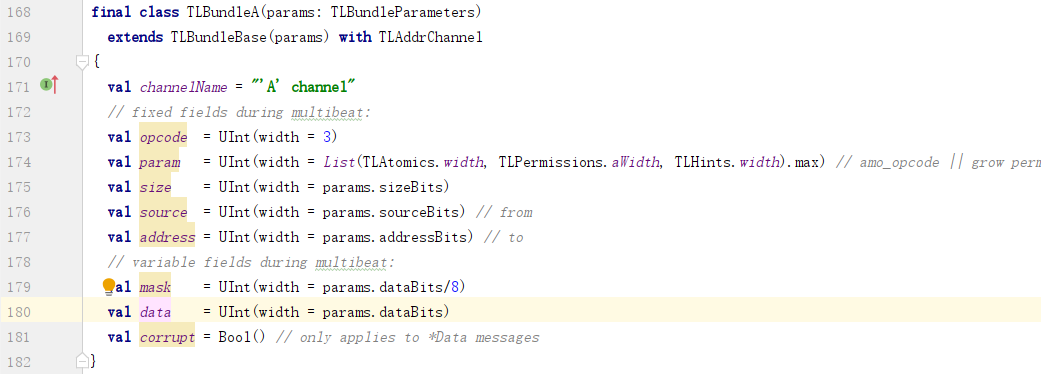Click the highlighted corrupt identifier
The image size is (1041, 374).
(167, 337)
